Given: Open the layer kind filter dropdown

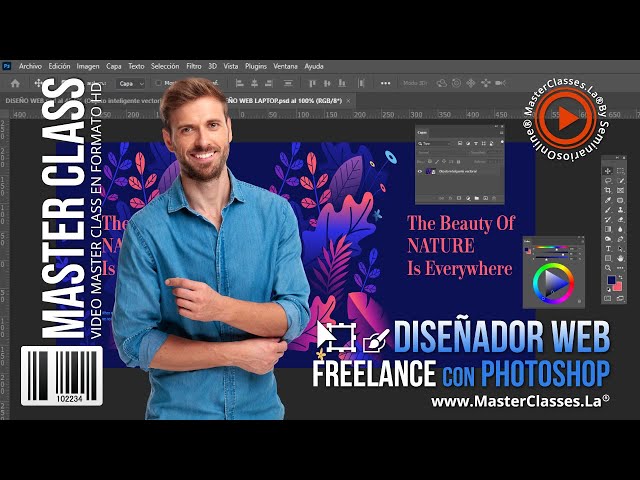Looking at the screenshot, I should coord(434,144).
